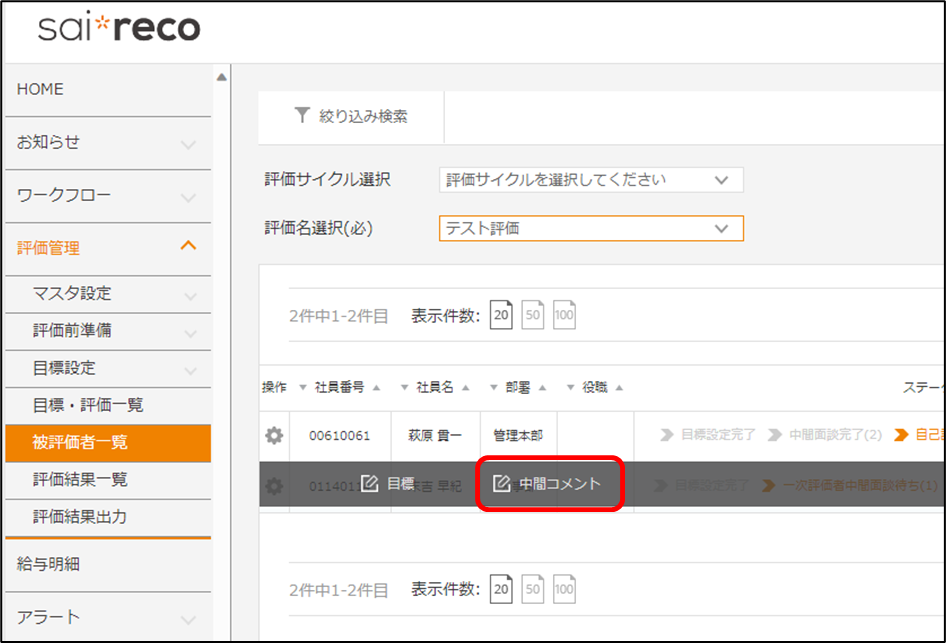Open 評価結果一覧 in the sidebar
The image size is (946, 643).
click(80, 480)
